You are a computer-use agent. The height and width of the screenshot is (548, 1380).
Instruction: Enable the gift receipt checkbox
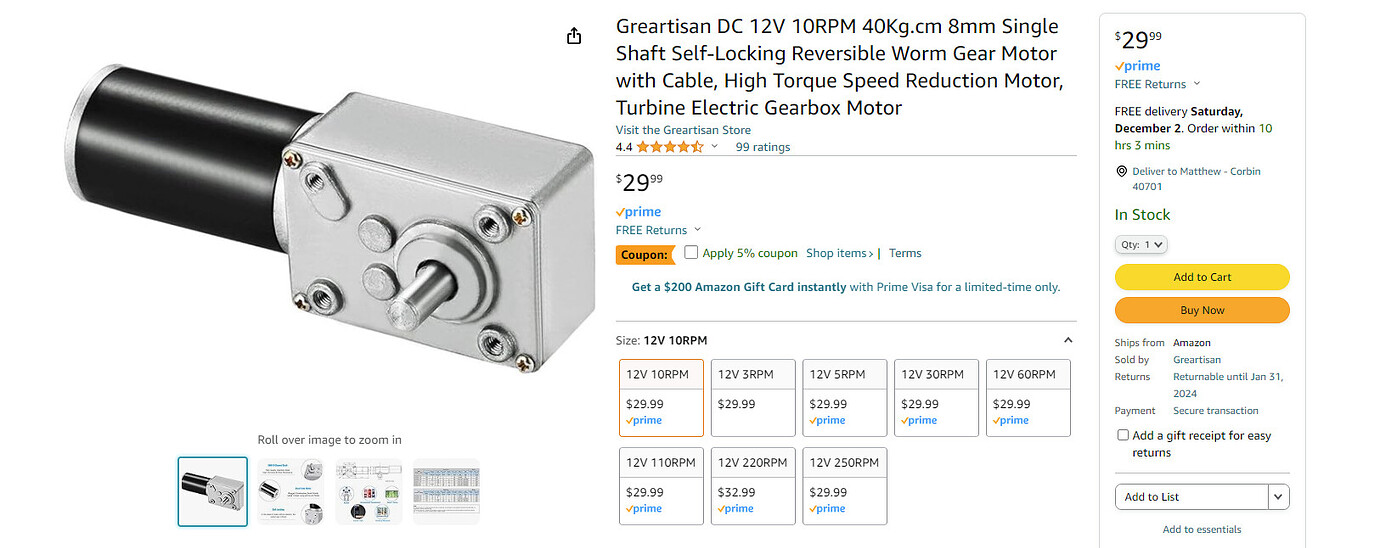[x=1123, y=436]
